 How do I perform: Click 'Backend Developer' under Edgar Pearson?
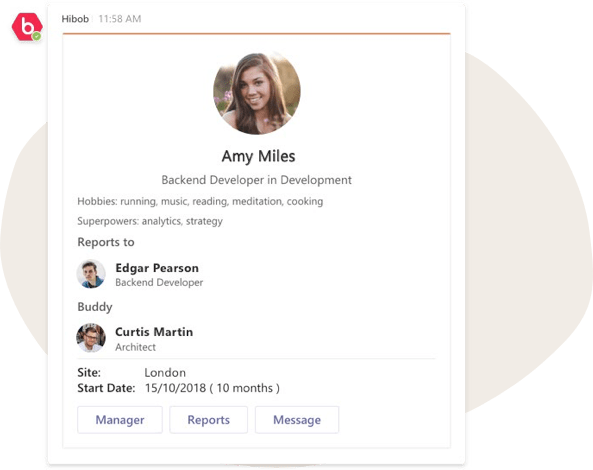159,282
